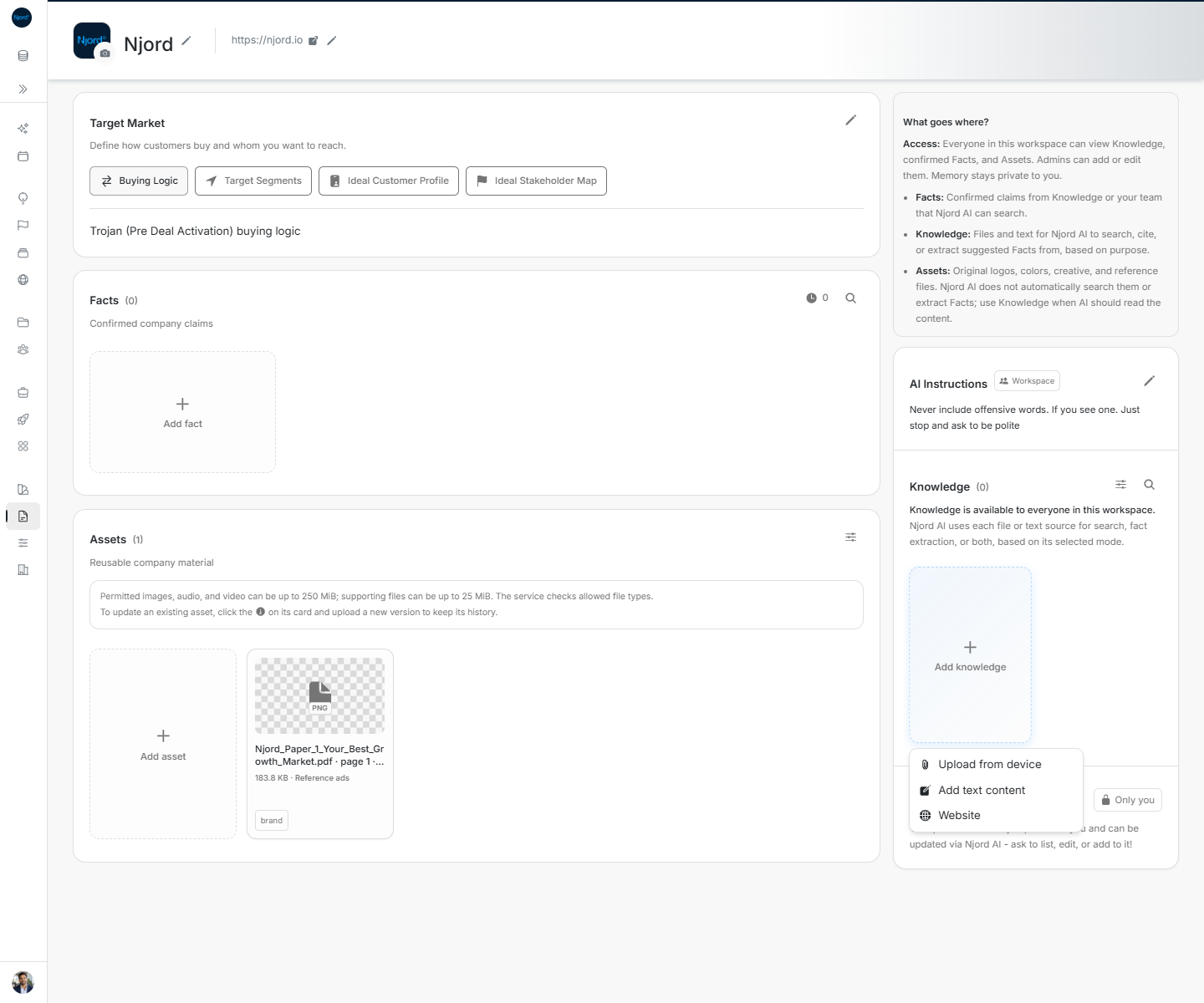The height and width of the screenshot is (1003, 1204).
Task: Change the Njord company logo image
Action: [105, 53]
